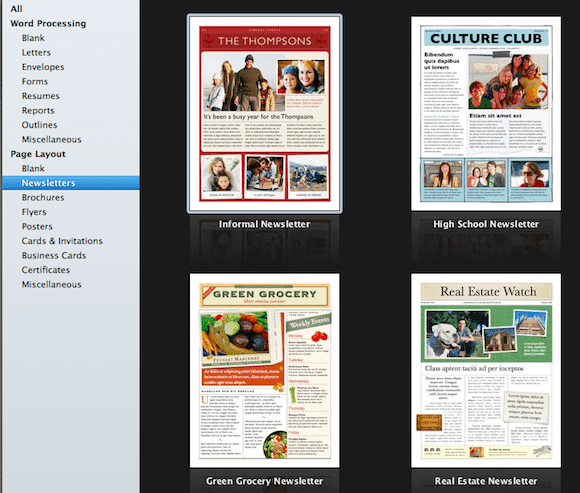Browse Business Cards templates
This screenshot has height=493, width=580.
click(54, 255)
